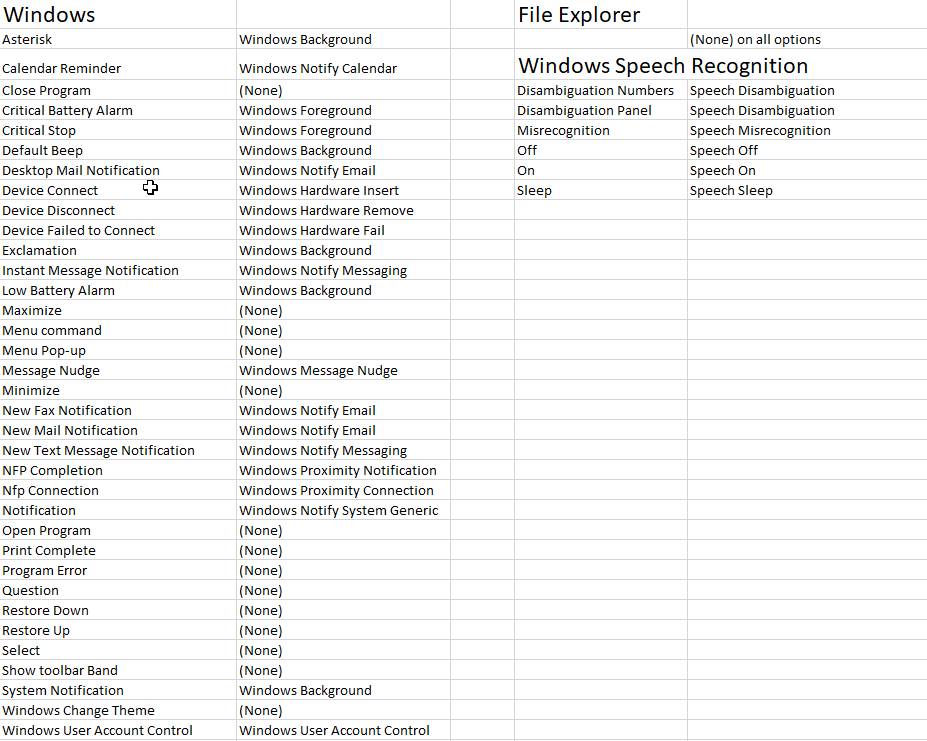The height and width of the screenshot is (741, 927).
Task: Select the 'Windows Hardware Fail' cell
Action: pyautogui.click(x=343, y=230)
